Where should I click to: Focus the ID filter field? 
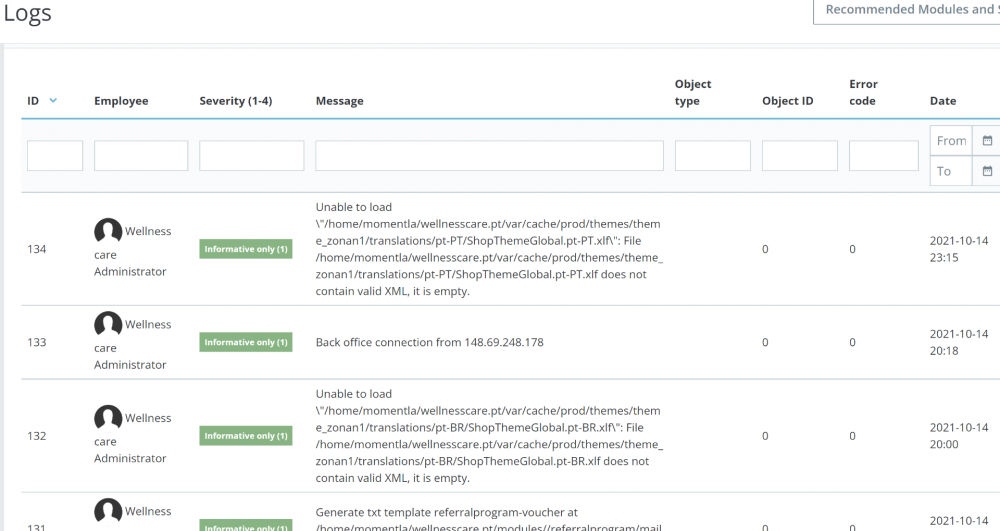point(55,156)
